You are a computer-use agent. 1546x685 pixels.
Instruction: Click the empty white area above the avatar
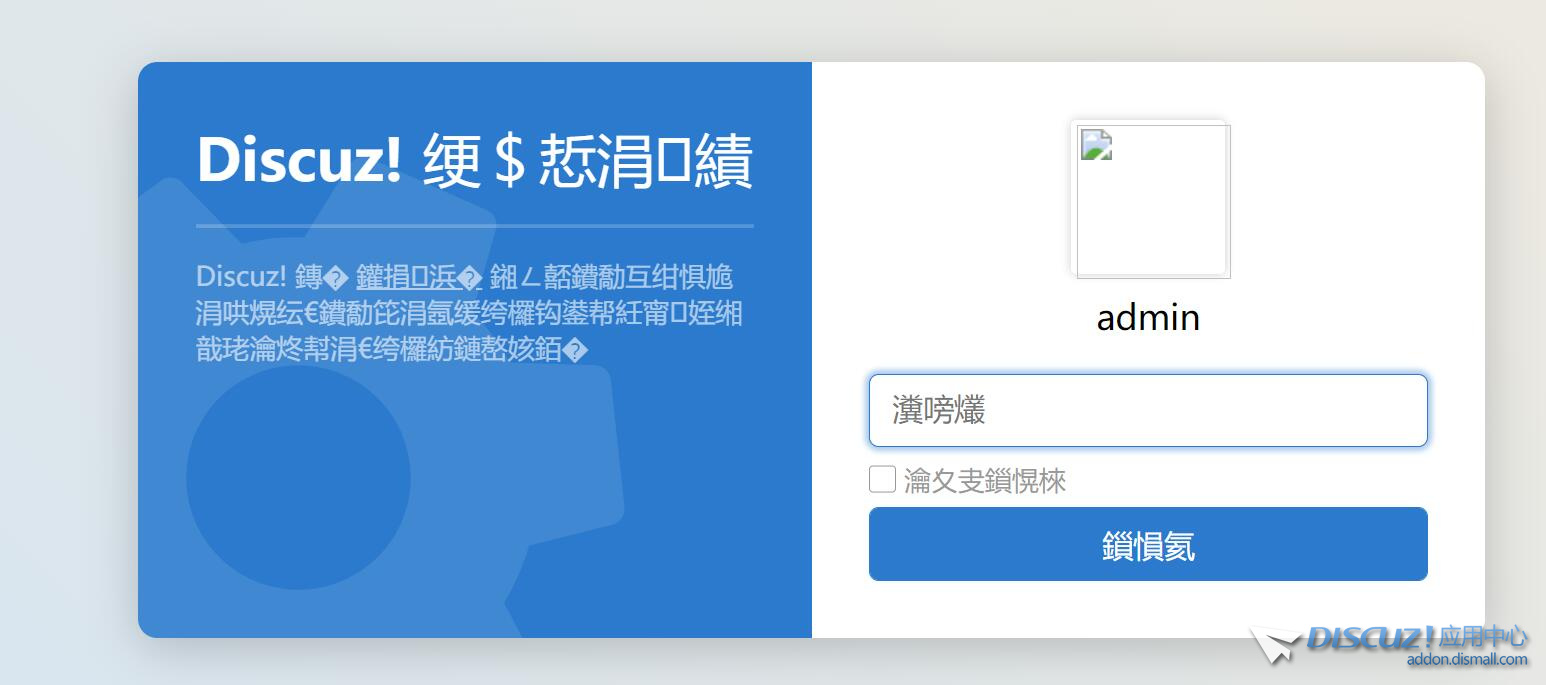1148,90
